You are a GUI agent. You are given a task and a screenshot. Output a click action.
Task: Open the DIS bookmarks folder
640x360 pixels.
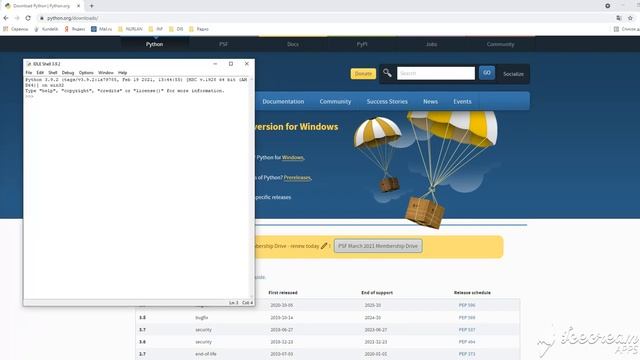[x=176, y=29]
